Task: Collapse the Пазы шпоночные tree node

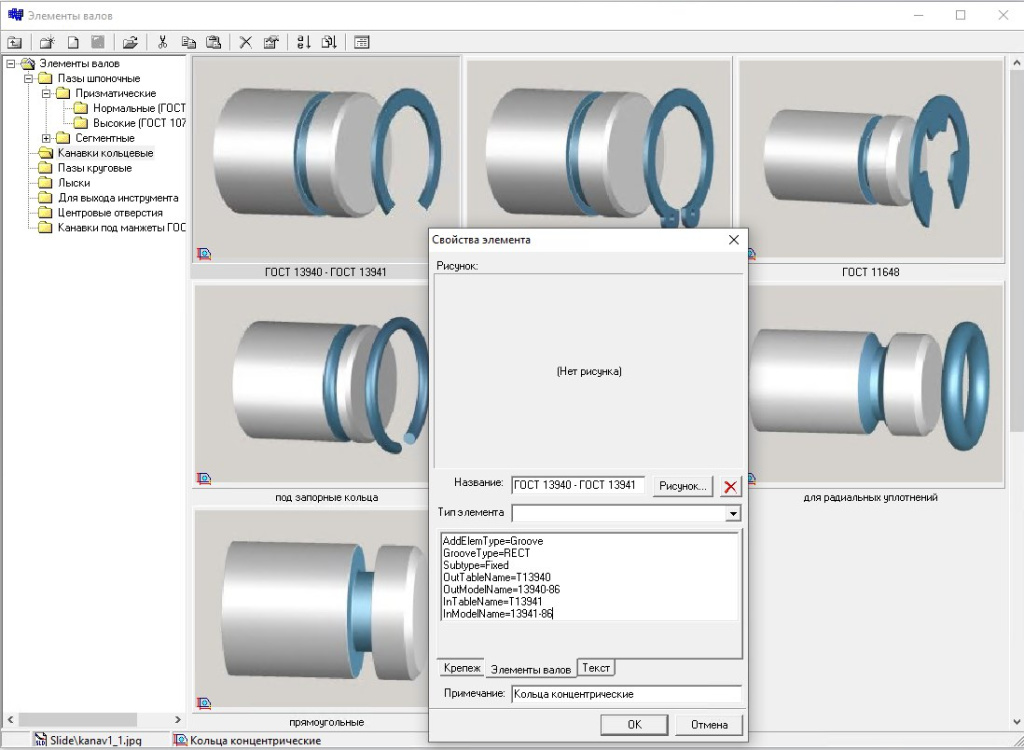Action: click(x=28, y=78)
